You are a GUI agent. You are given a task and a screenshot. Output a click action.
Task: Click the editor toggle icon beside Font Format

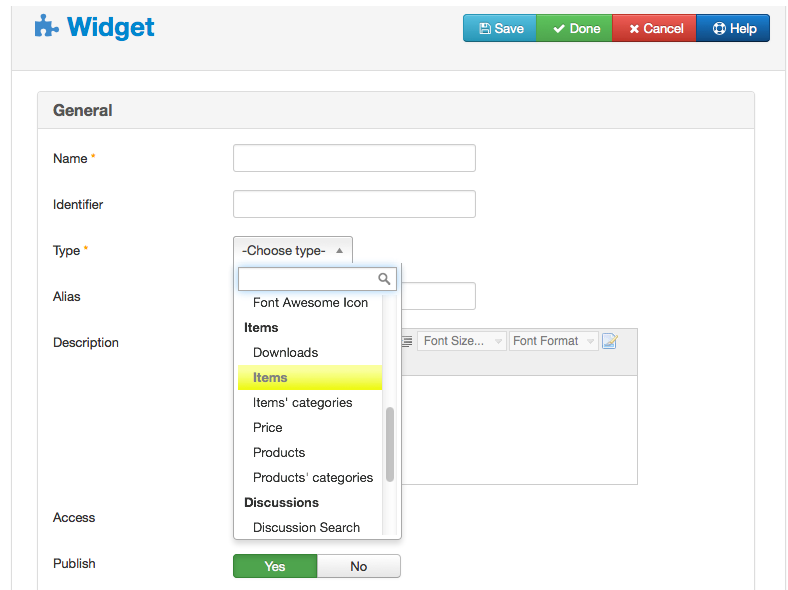610,341
